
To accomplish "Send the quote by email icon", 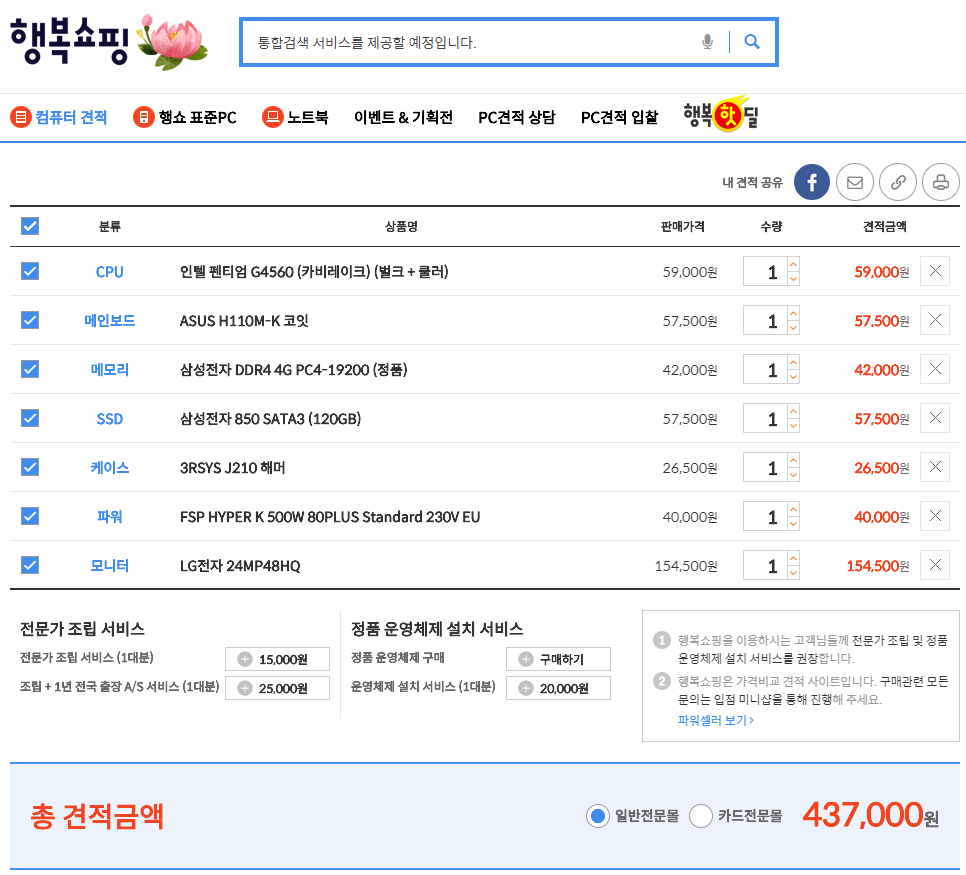I will click(x=855, y=182).
